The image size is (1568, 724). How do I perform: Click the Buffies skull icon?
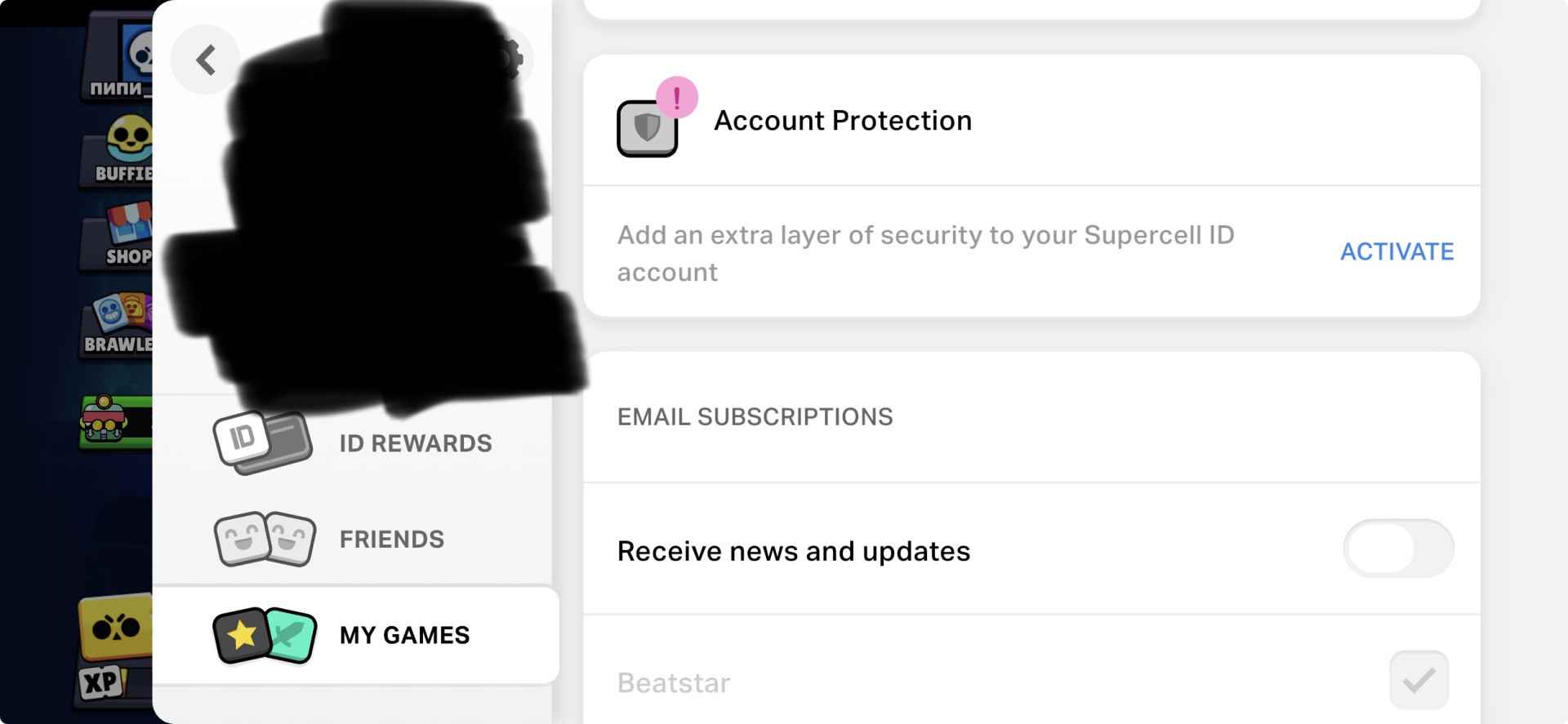click(x=127, y=148)
